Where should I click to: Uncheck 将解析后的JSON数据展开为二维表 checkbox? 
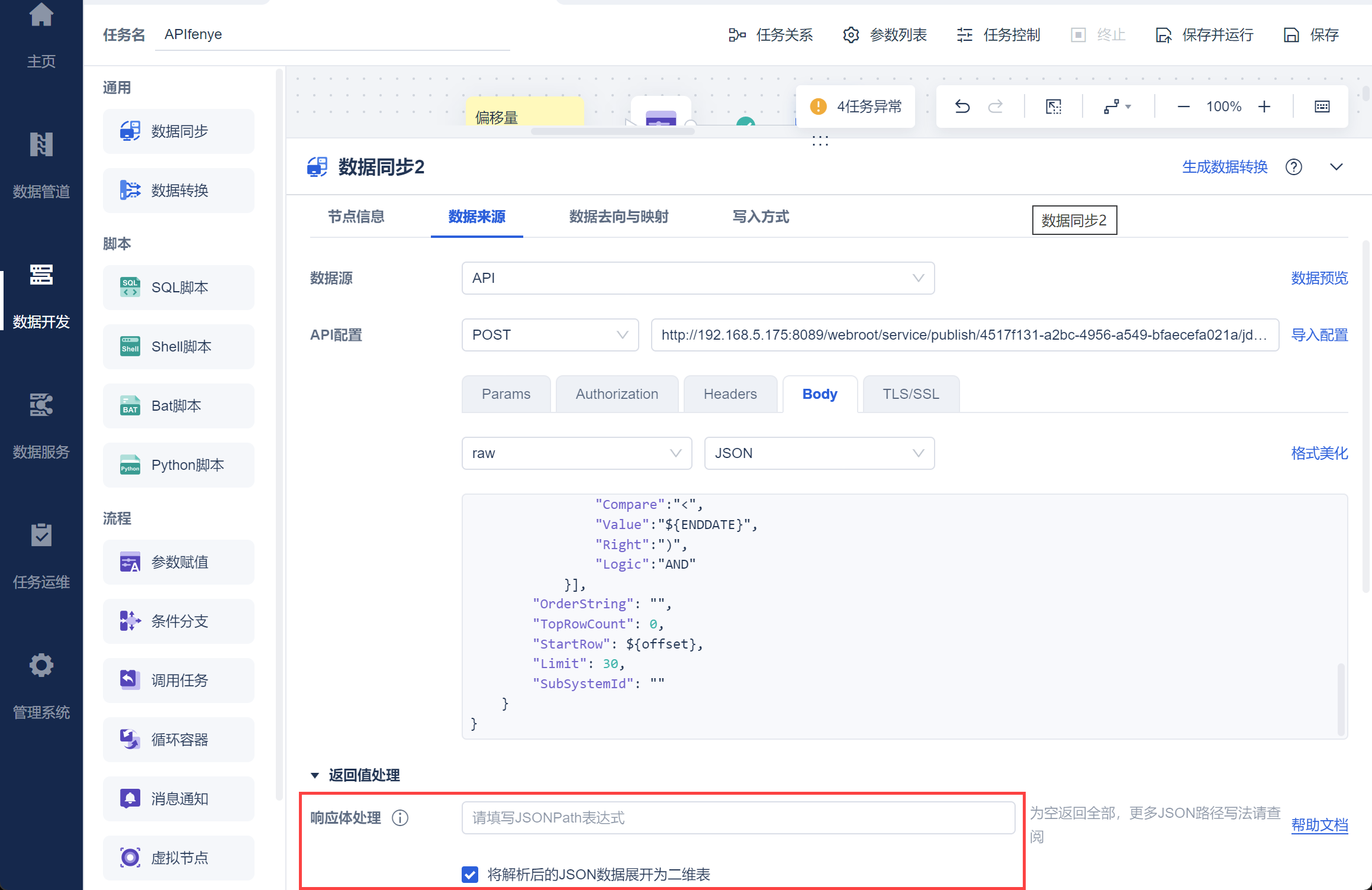470,874
